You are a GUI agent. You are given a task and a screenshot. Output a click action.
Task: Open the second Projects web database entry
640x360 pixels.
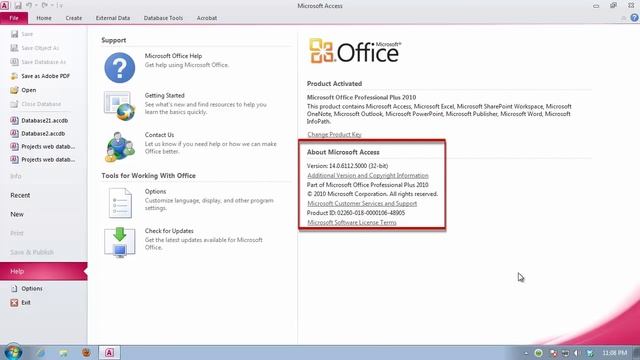click(48, 160)
